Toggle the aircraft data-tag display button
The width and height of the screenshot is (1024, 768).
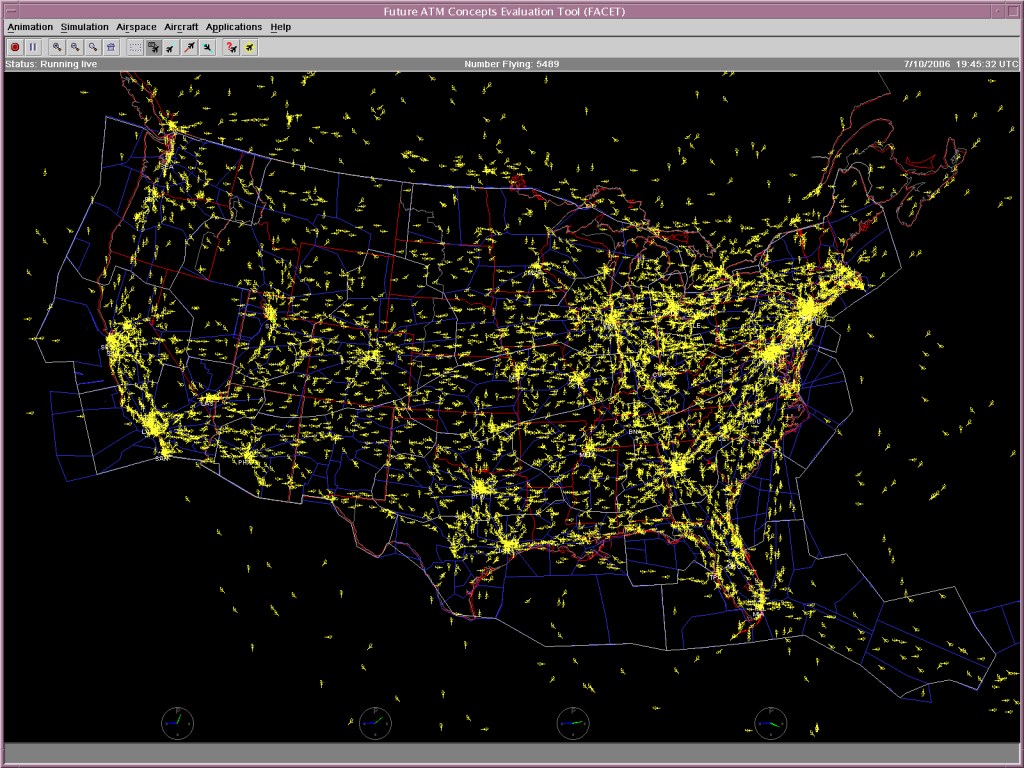(153, 47)
